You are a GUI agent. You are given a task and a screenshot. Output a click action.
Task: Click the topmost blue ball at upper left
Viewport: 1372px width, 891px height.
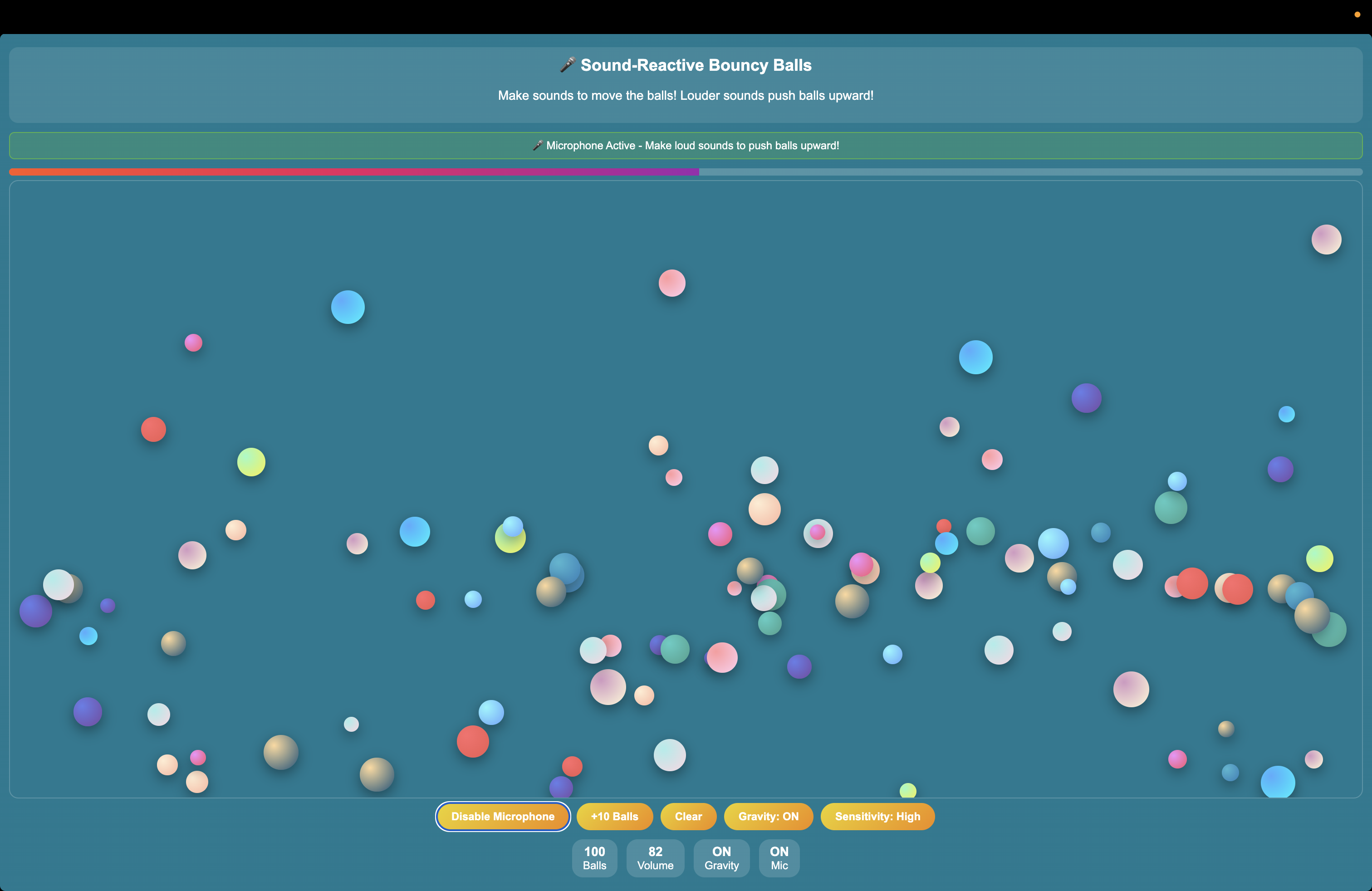click(x=348, y=307)
